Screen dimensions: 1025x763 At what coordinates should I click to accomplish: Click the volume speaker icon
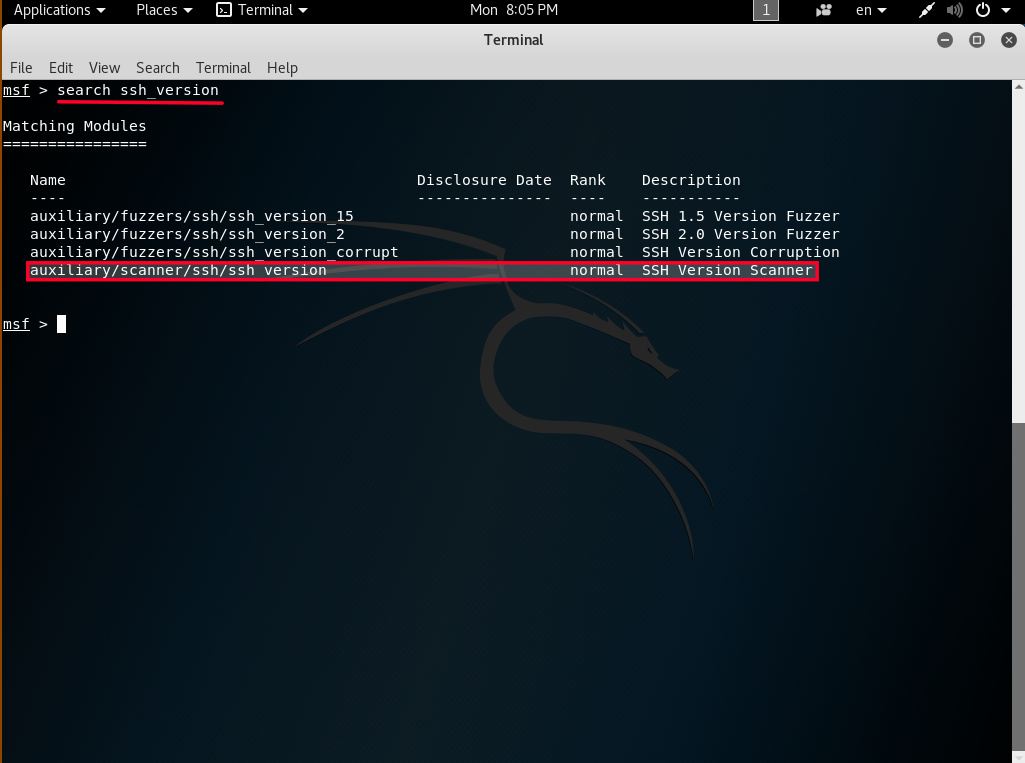click(x=954, y=10)
